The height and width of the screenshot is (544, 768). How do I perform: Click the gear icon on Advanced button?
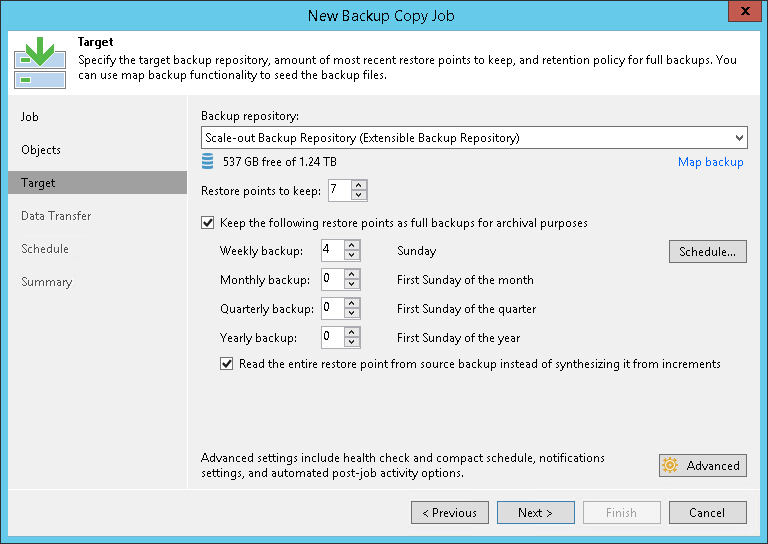coord(670,465)
